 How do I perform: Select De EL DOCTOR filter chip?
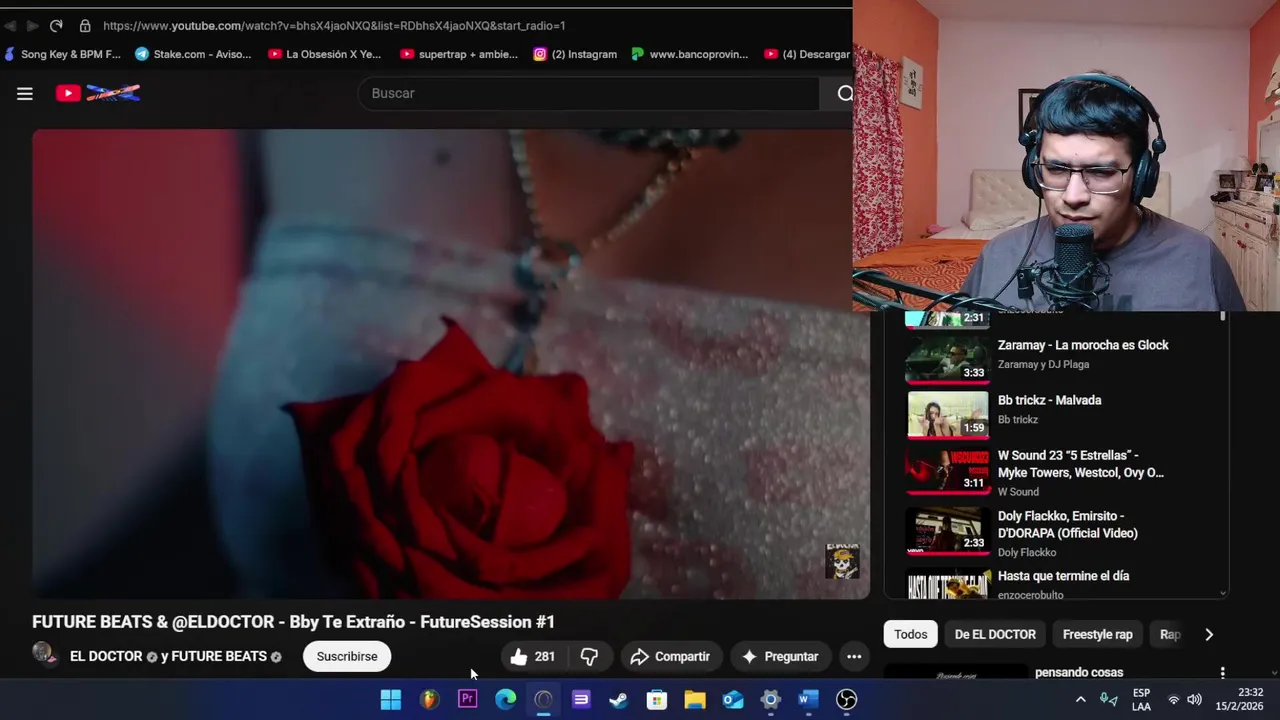(995, 634)
